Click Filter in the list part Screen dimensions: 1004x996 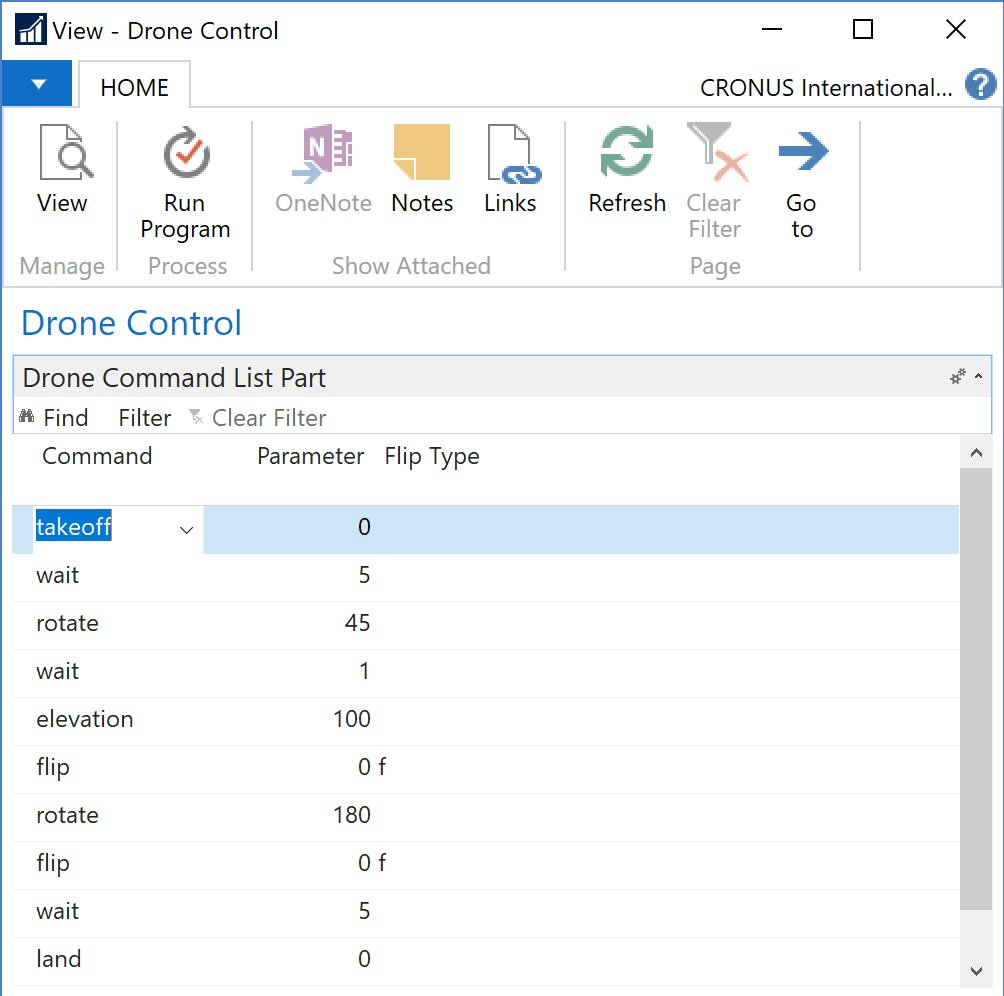coord(145,418)
